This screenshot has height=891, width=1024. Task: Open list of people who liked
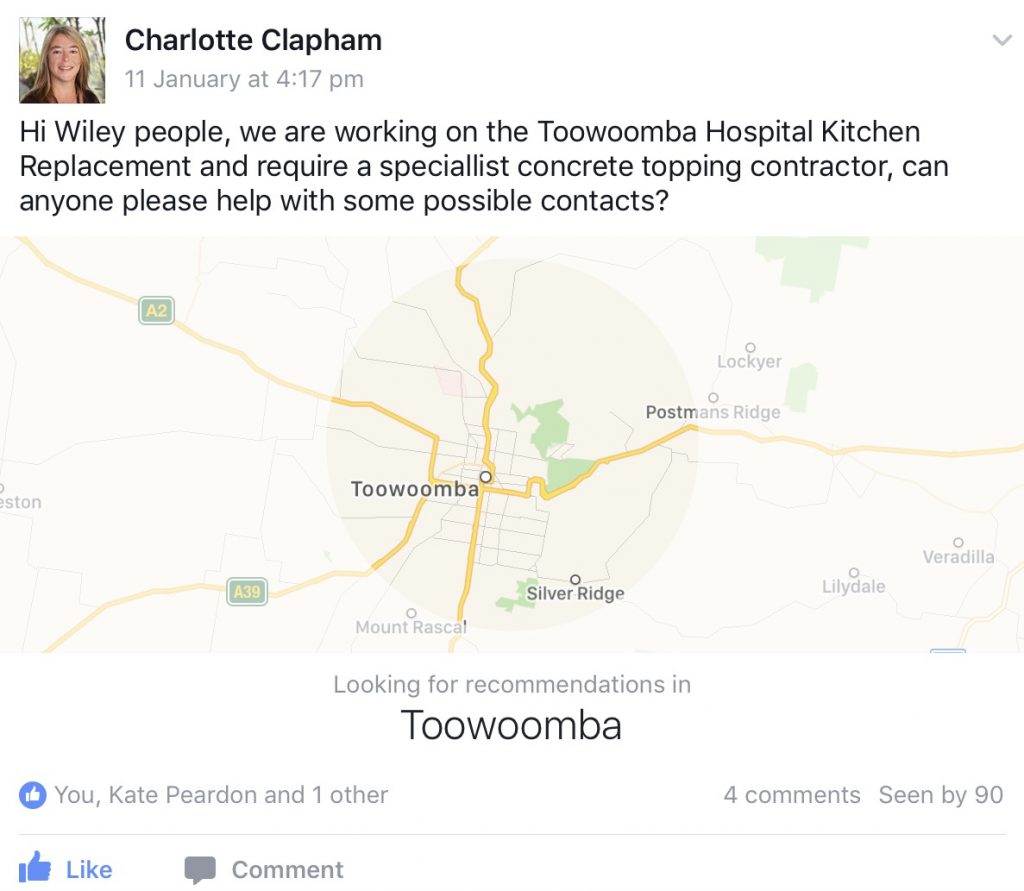tap(221, 795)
